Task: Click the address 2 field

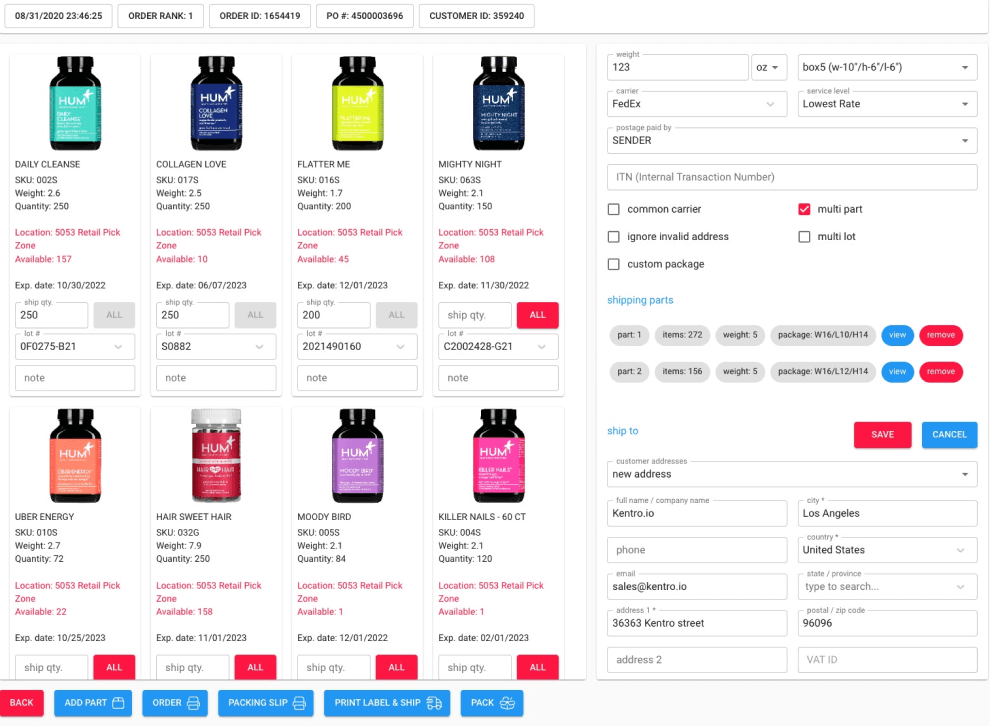Action: pos(697,660)
